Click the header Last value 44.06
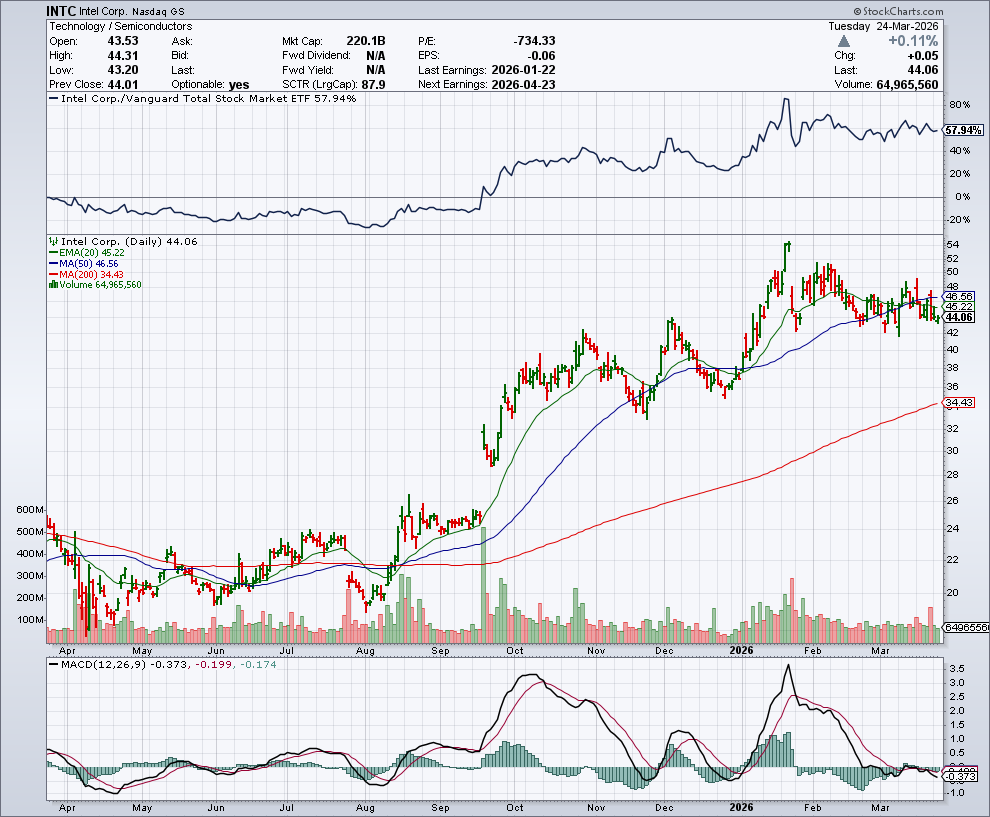Viewport: 990px width, 817px height. [x=923, y=70]
